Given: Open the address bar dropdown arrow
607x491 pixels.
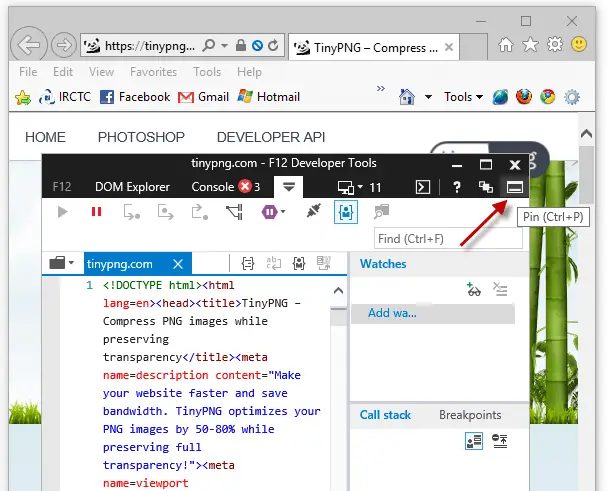Looking at the screenshot, I should [224, 46].
